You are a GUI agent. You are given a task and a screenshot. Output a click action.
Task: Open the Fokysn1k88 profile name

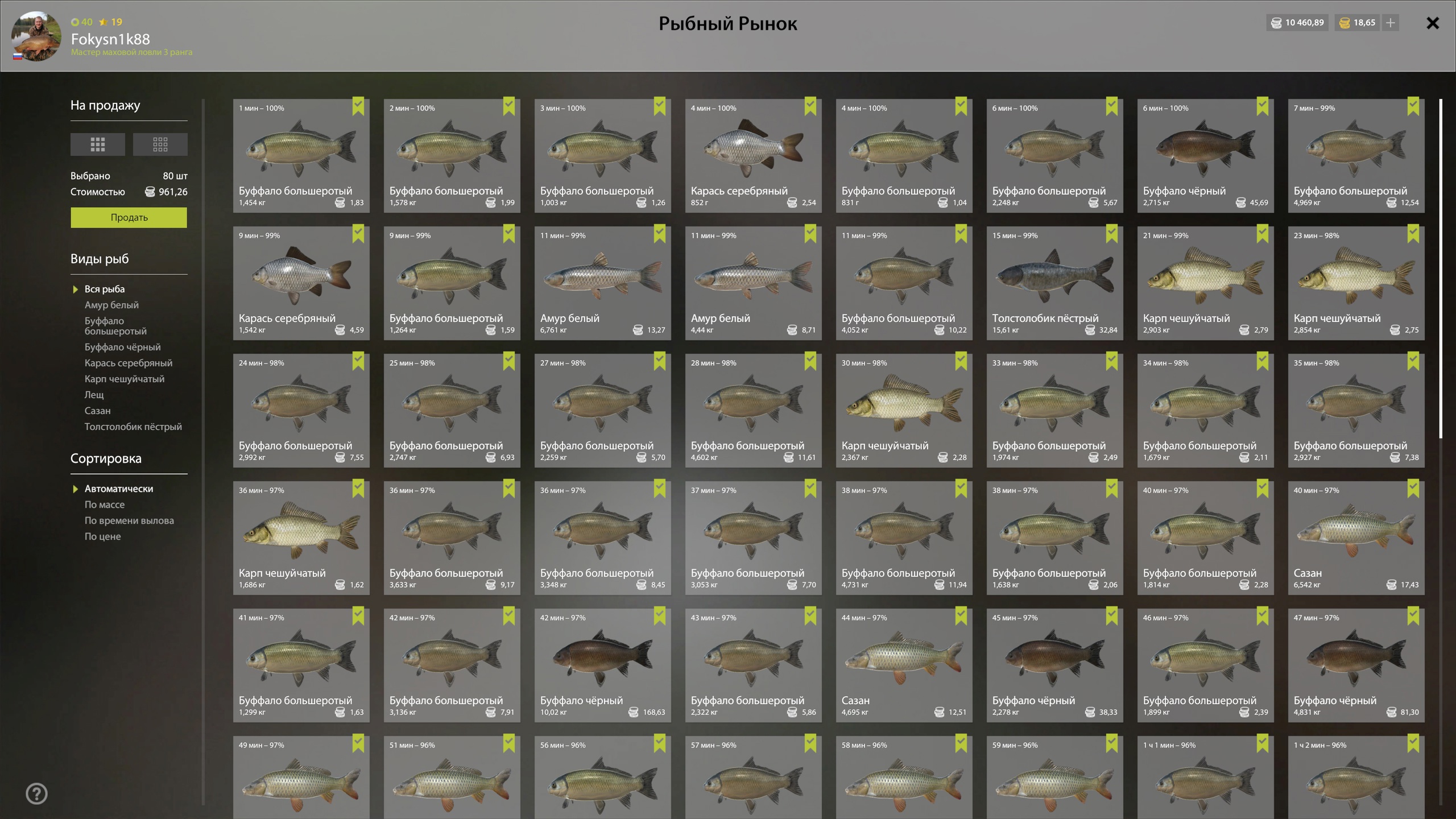click(x=110, y=39)
